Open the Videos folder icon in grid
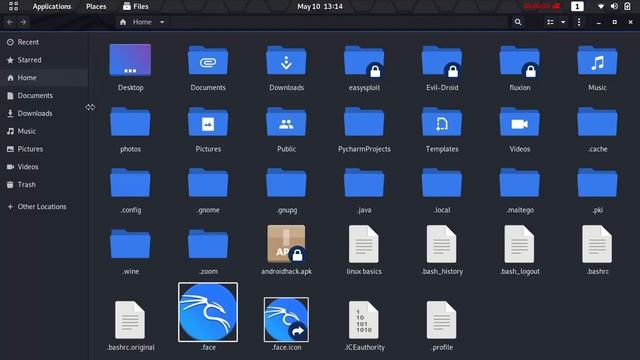Image resolution: width=640 pixels, height=360 pixels. [520, 122]
